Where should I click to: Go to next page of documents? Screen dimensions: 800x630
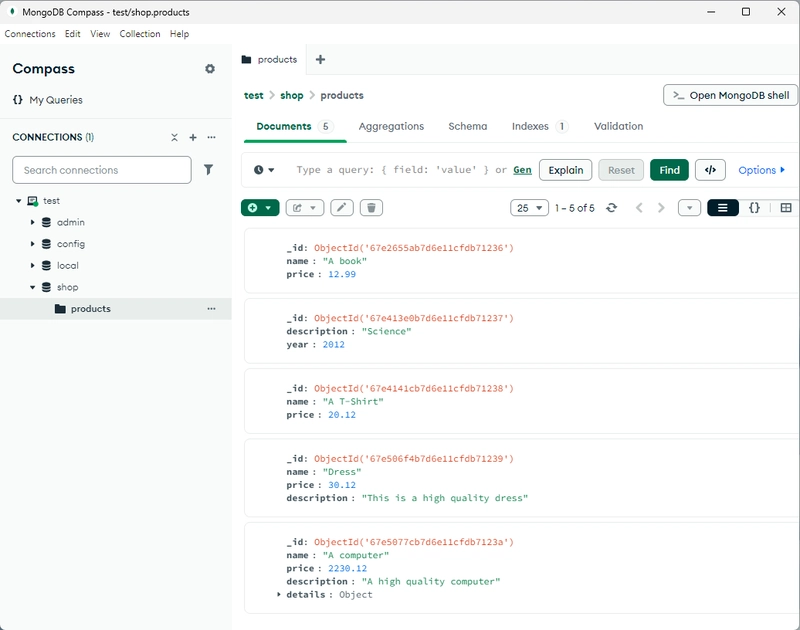click(x=661, y=208)
